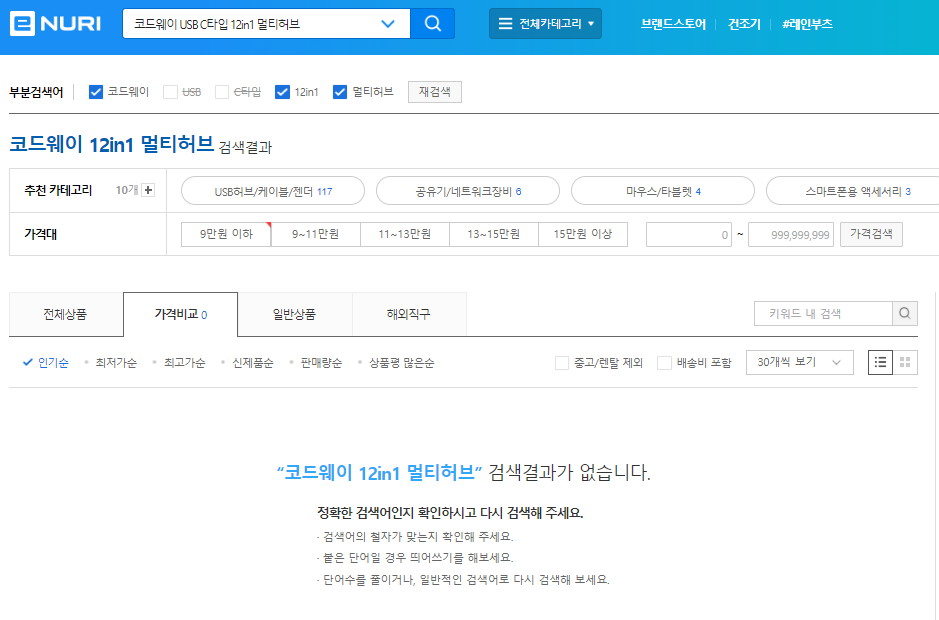The height and width of the screenshot is (620, 939).
Task: Uncheck the 12in1 keyword checkbox
Action: pos(282,92)
